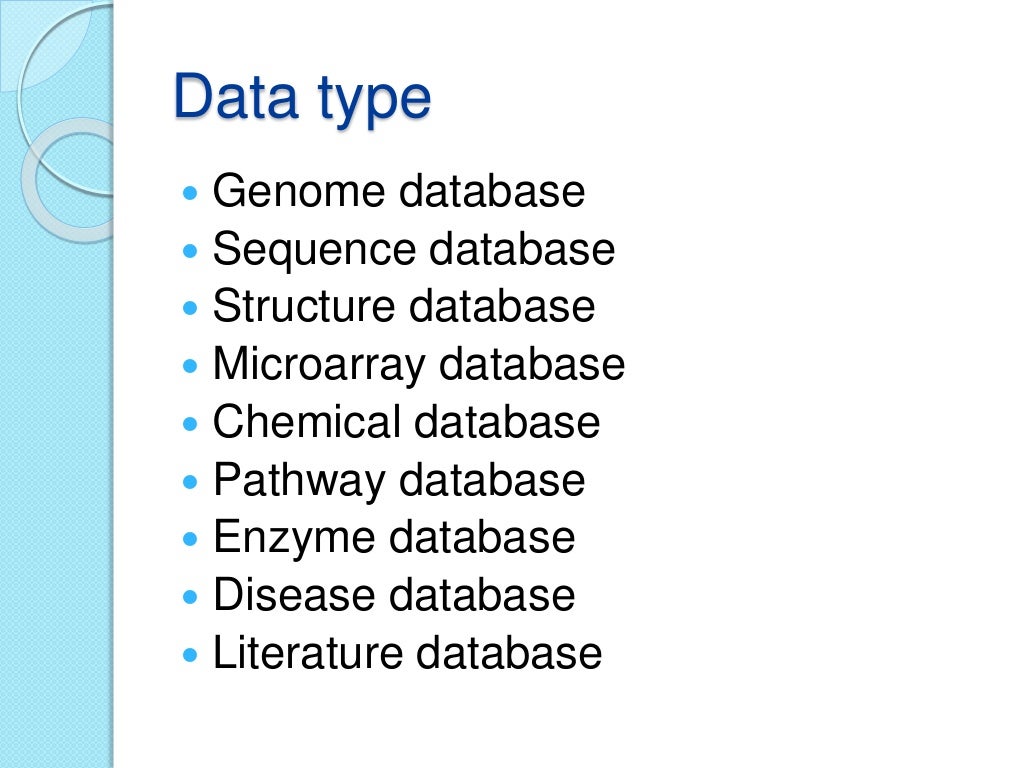Click the bullet dot beside Pathway database
This screenshot has width=1024, height=768.
(190, 482)
